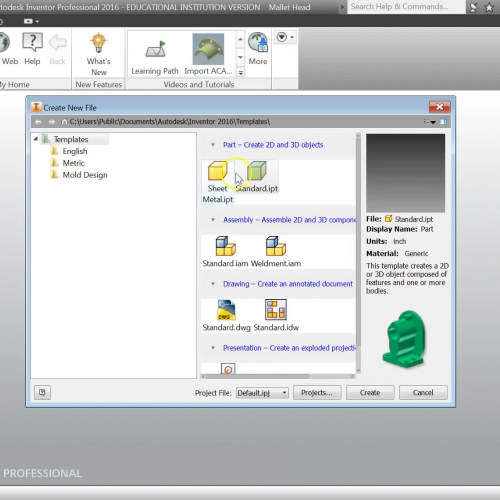Viewport: 500px width, 500px height.
Task: Click the template list horizontal scrollbar
Action: pos(257,376)
